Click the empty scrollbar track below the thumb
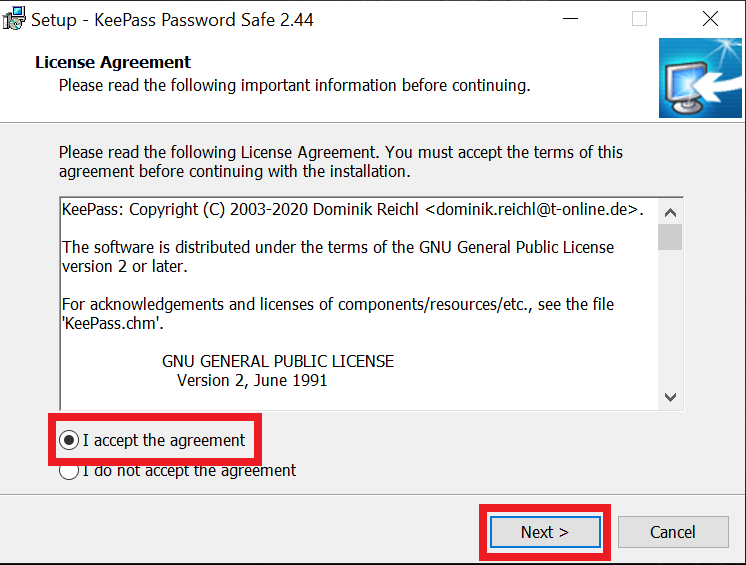Viewport: 746px width, 565px height. tap(670, 320)
